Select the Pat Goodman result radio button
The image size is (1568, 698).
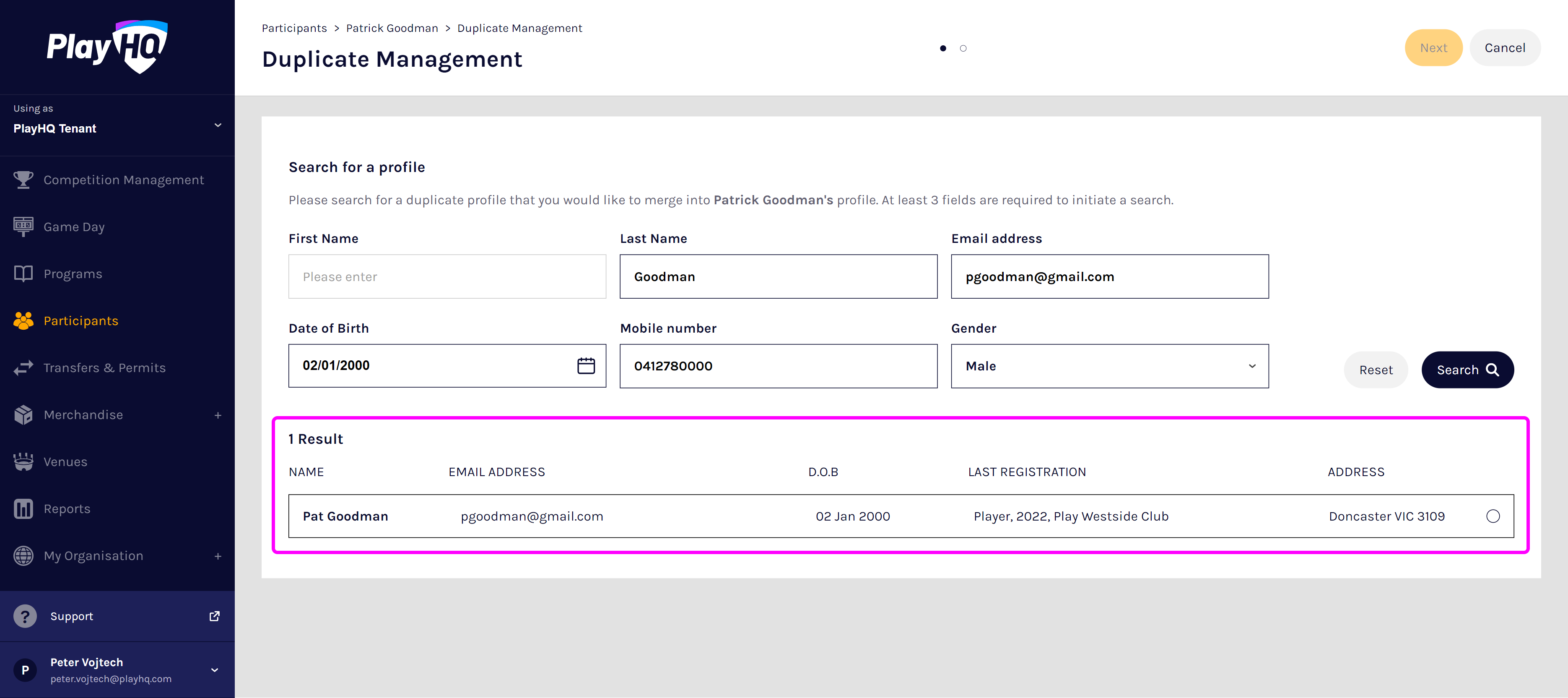(1493, 516)
